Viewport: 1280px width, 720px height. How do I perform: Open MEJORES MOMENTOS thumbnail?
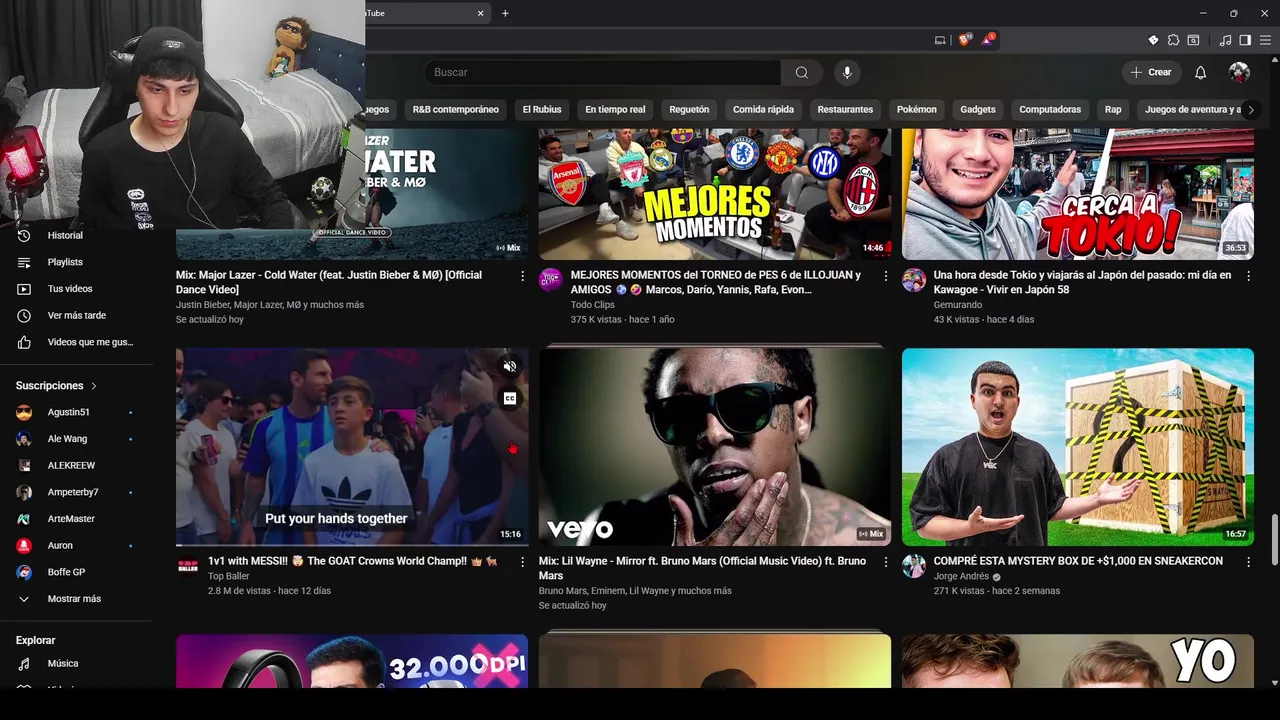[x=715, y=194]
